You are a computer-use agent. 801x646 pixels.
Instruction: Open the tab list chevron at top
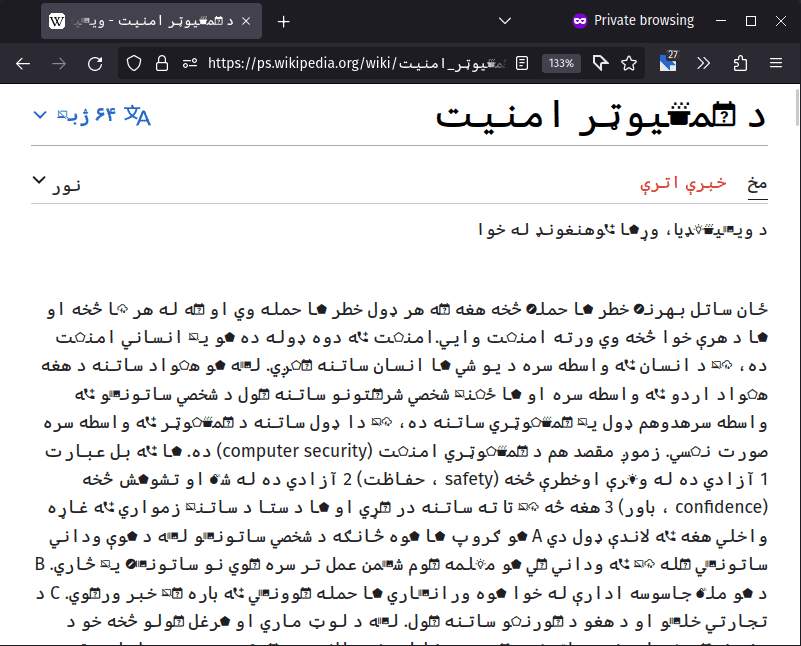(x=503, y=20)
